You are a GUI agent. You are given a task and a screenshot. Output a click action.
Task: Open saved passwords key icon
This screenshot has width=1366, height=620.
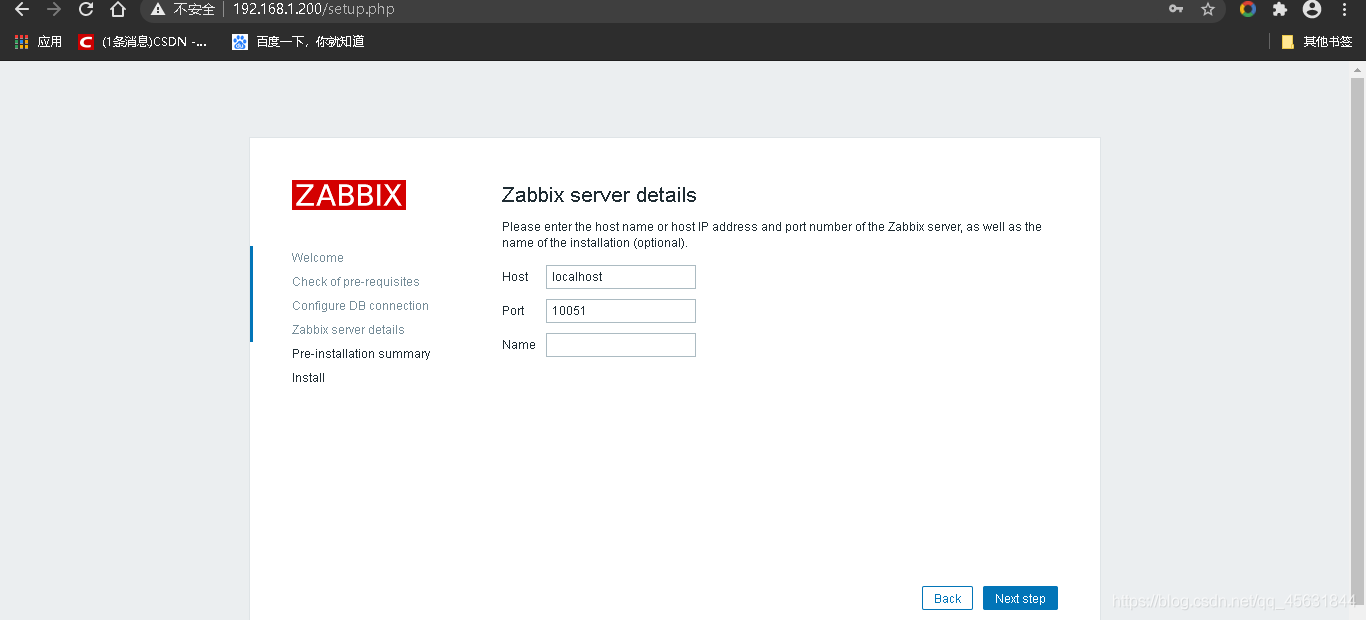pyautogui.click(x=1176, y=9)
